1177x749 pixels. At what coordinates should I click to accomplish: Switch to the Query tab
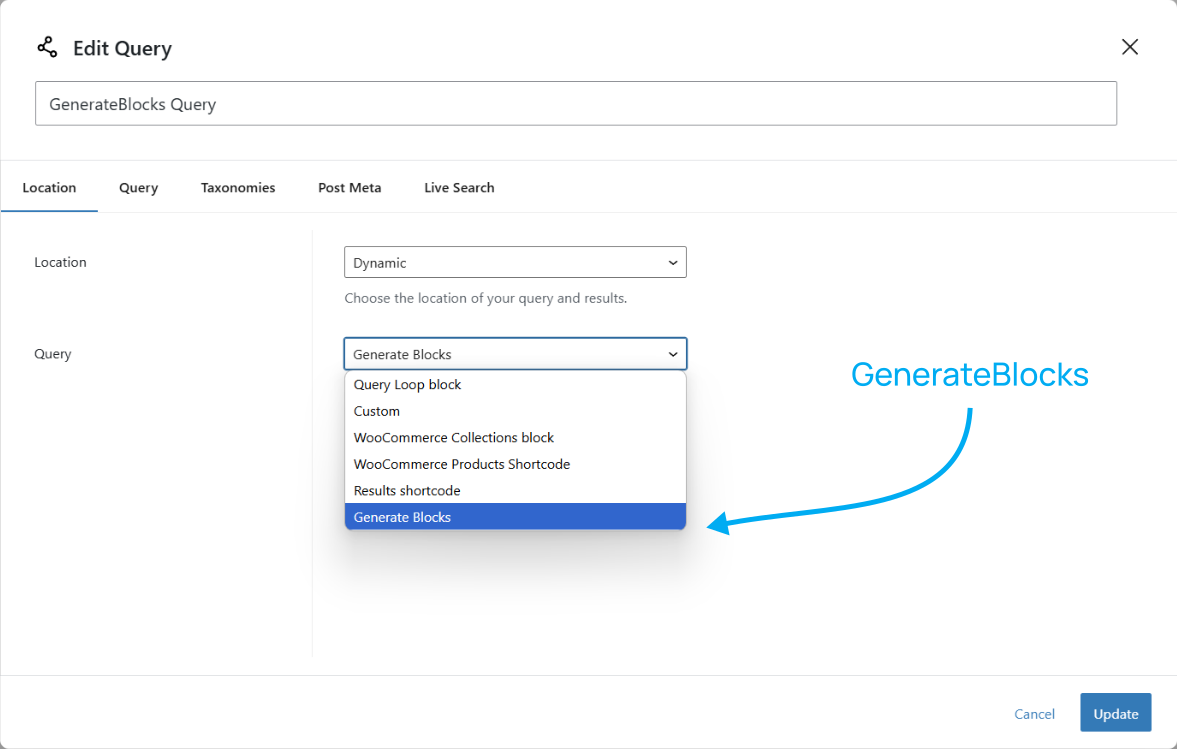pos(138,188)
